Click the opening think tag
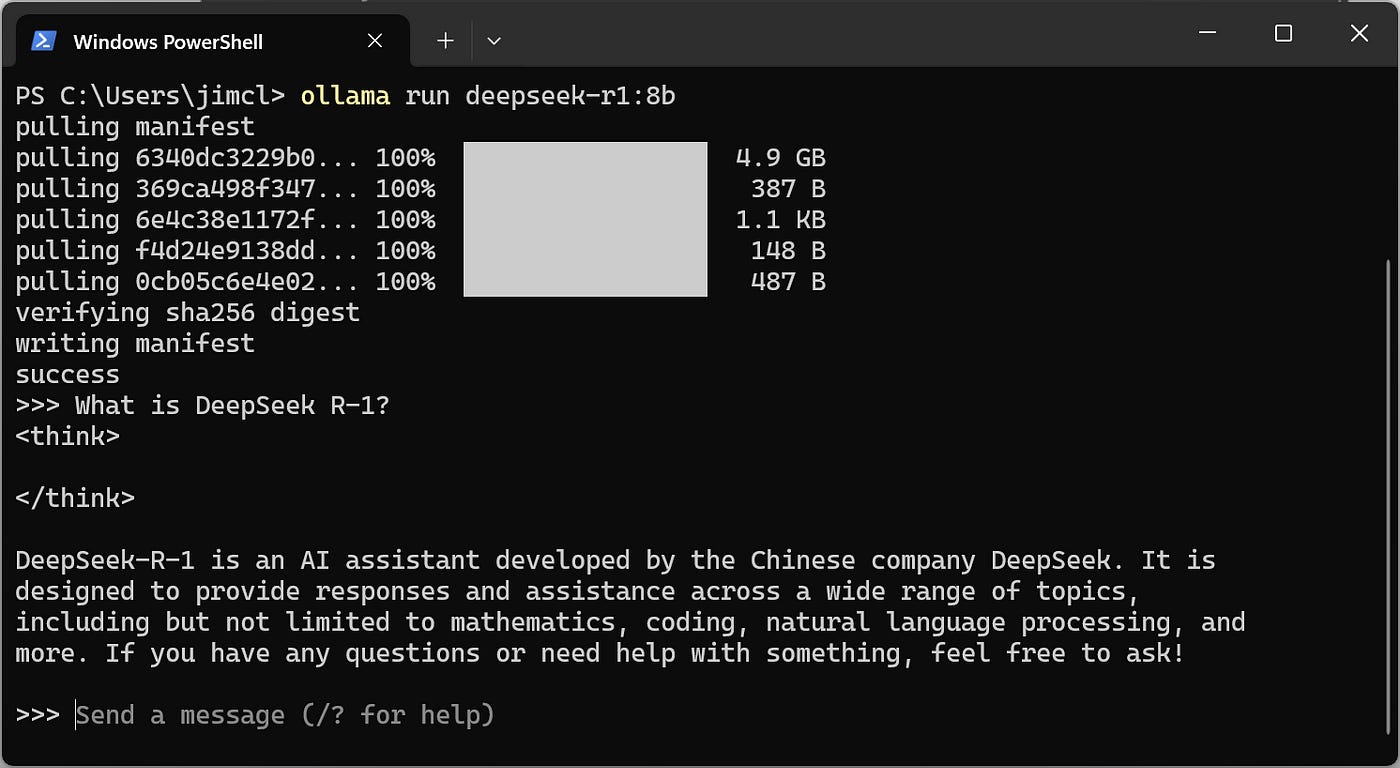Screen dimensions: 1400x768 67,436
